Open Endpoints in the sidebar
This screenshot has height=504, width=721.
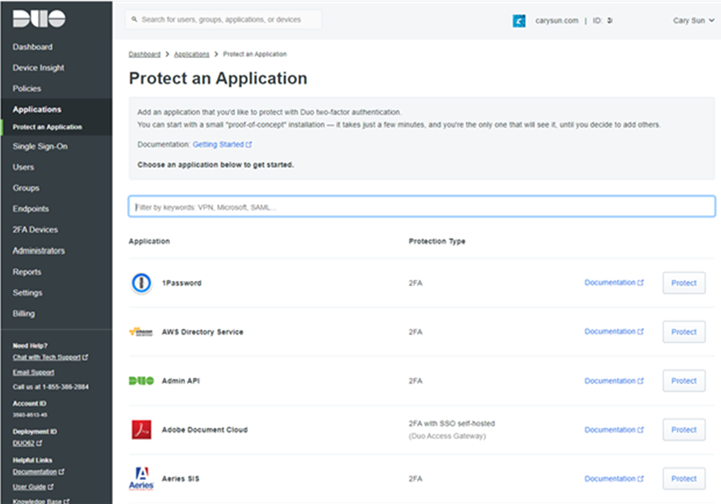(31, 209)
